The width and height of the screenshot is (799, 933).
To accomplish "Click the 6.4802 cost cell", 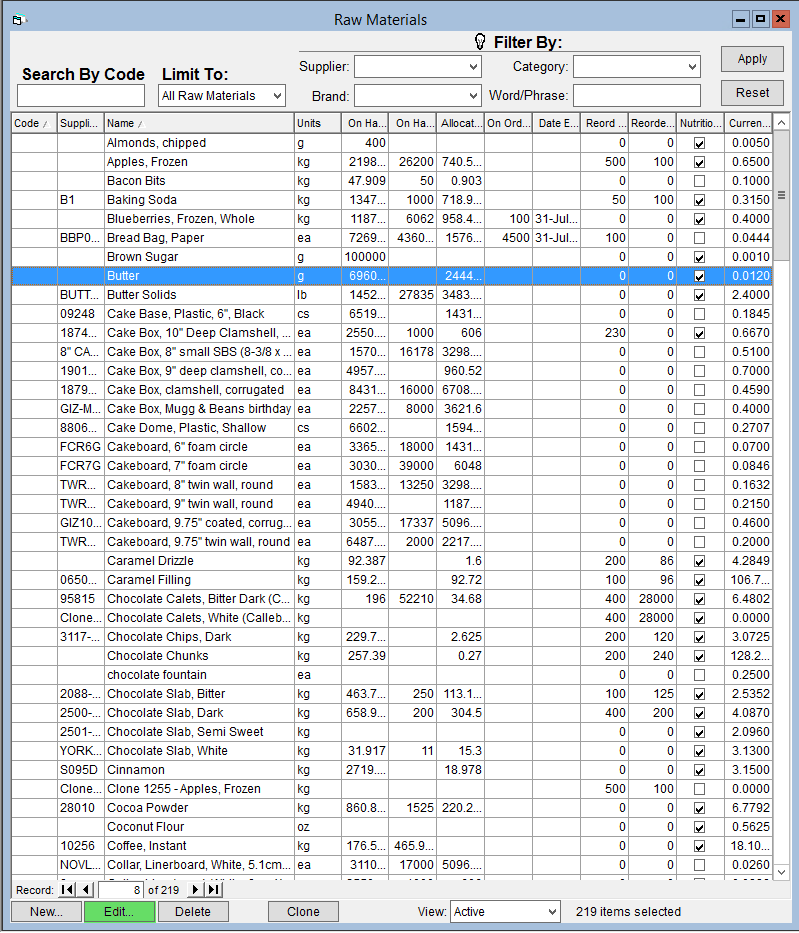I will pos(750,599).
